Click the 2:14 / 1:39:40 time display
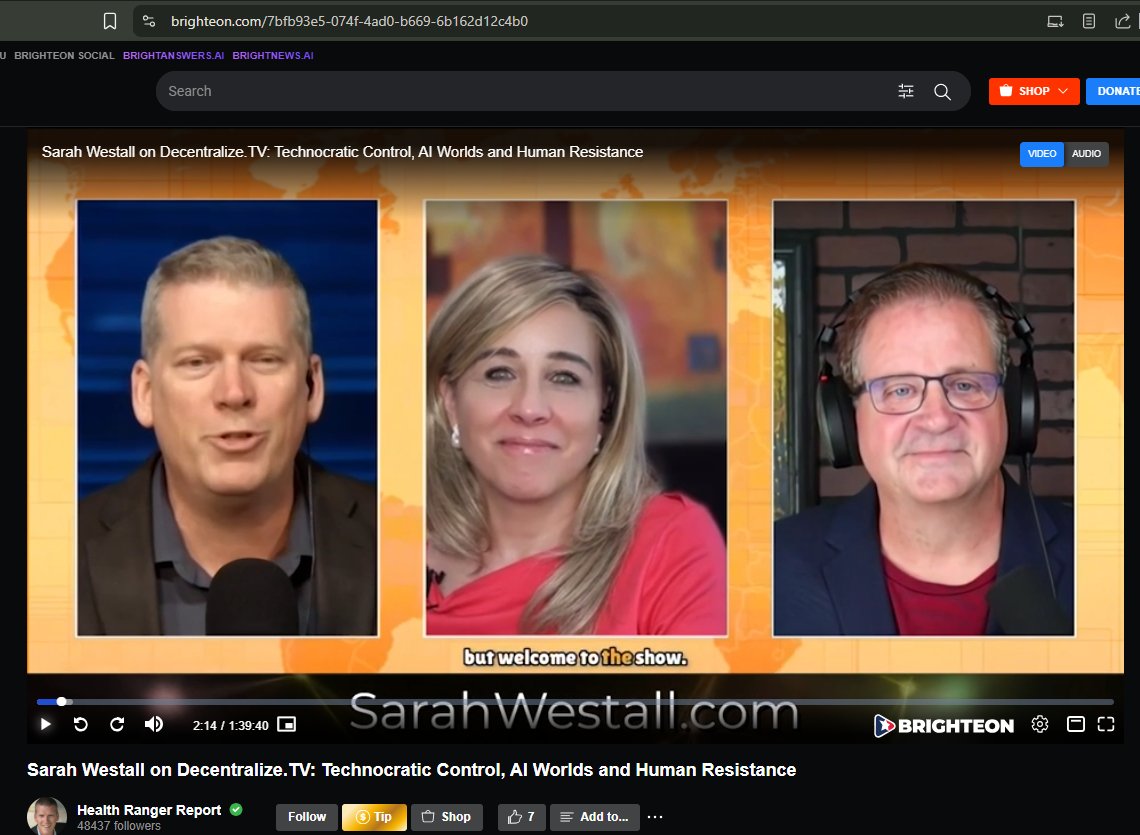The height and width of the screenshot is (835, 1140). click(x=230, y=725)
